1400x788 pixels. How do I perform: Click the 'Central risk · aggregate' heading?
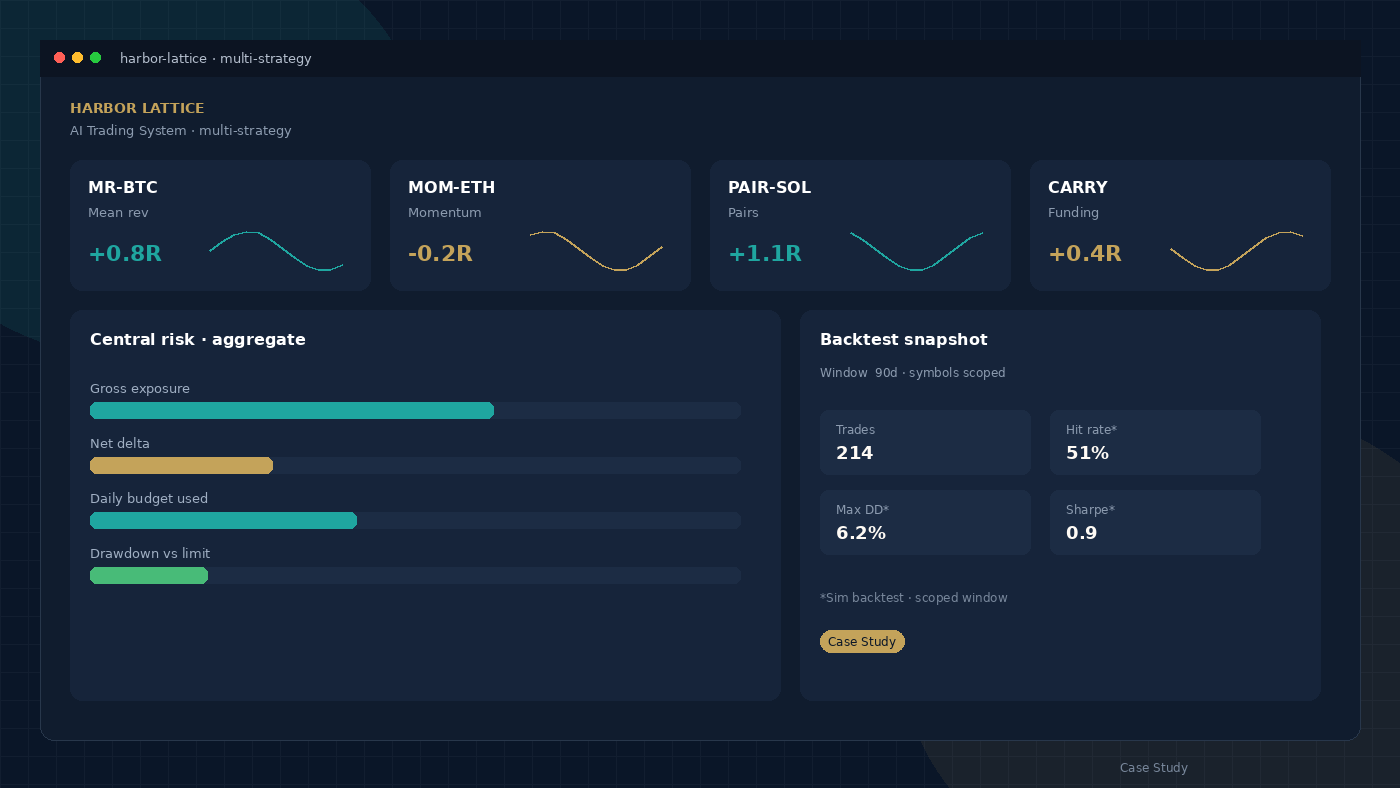tap(198, 340)
